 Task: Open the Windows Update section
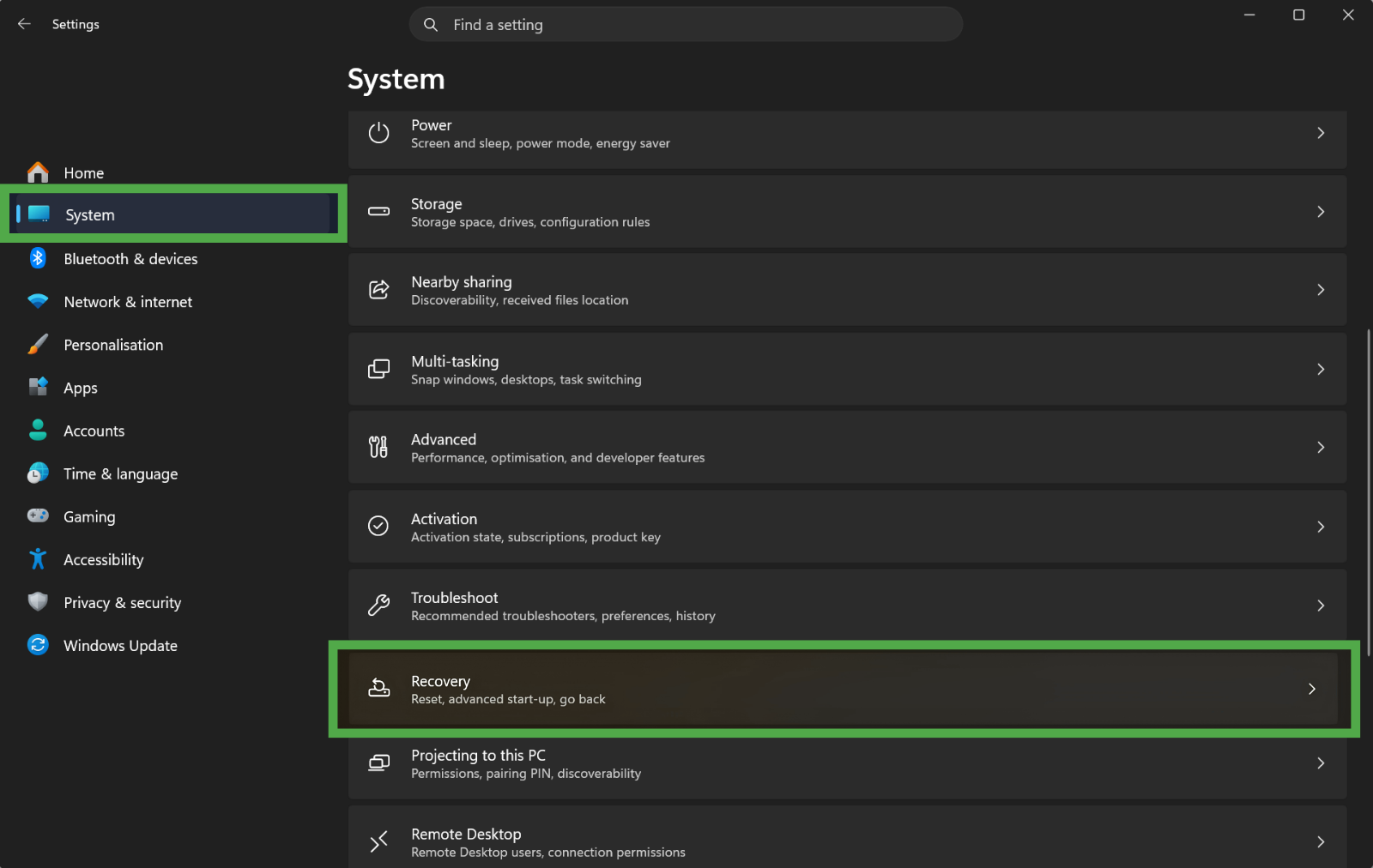pyautogui.click(x=172, y=644)
